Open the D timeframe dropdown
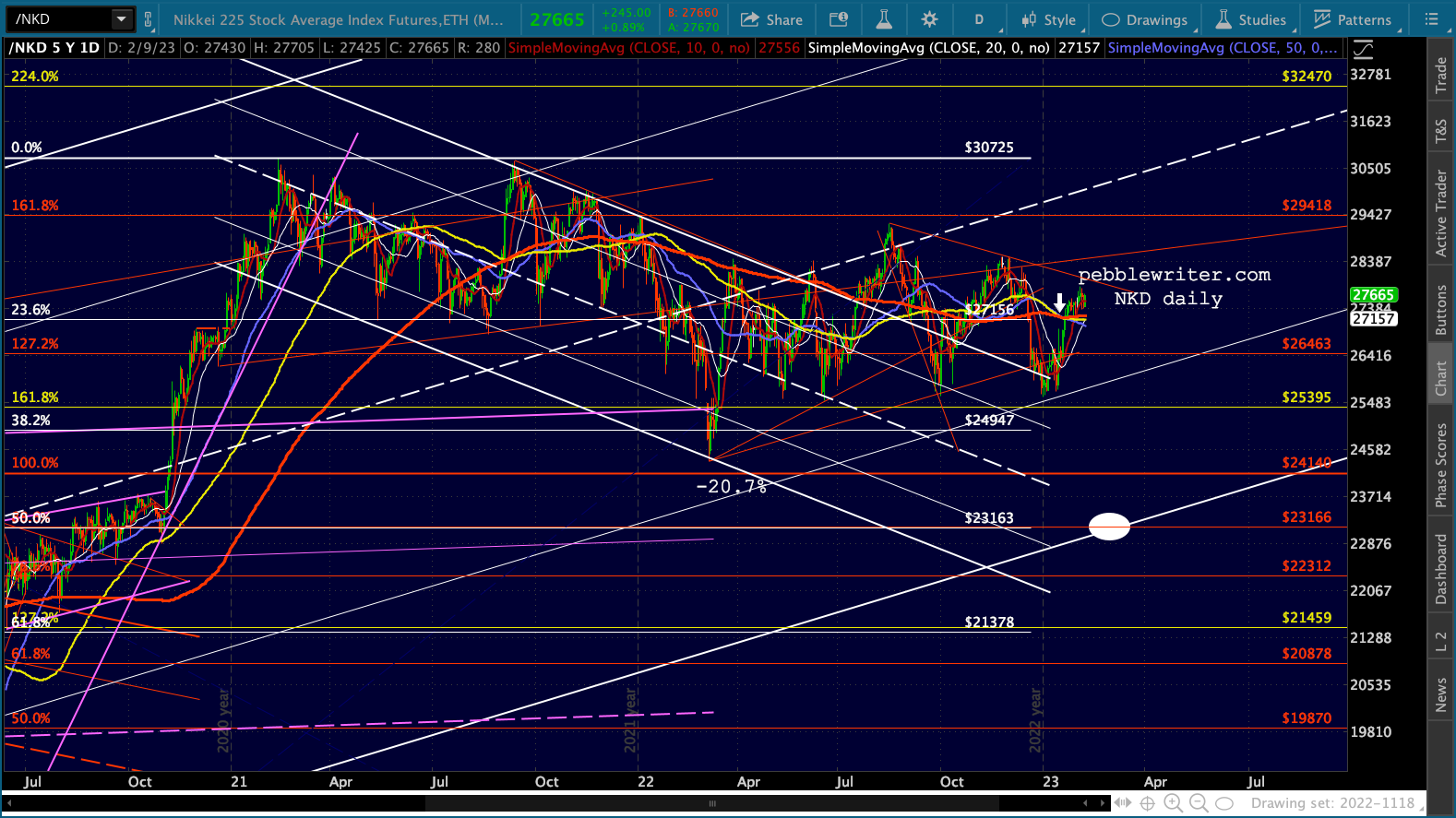 tap(979, 19)
